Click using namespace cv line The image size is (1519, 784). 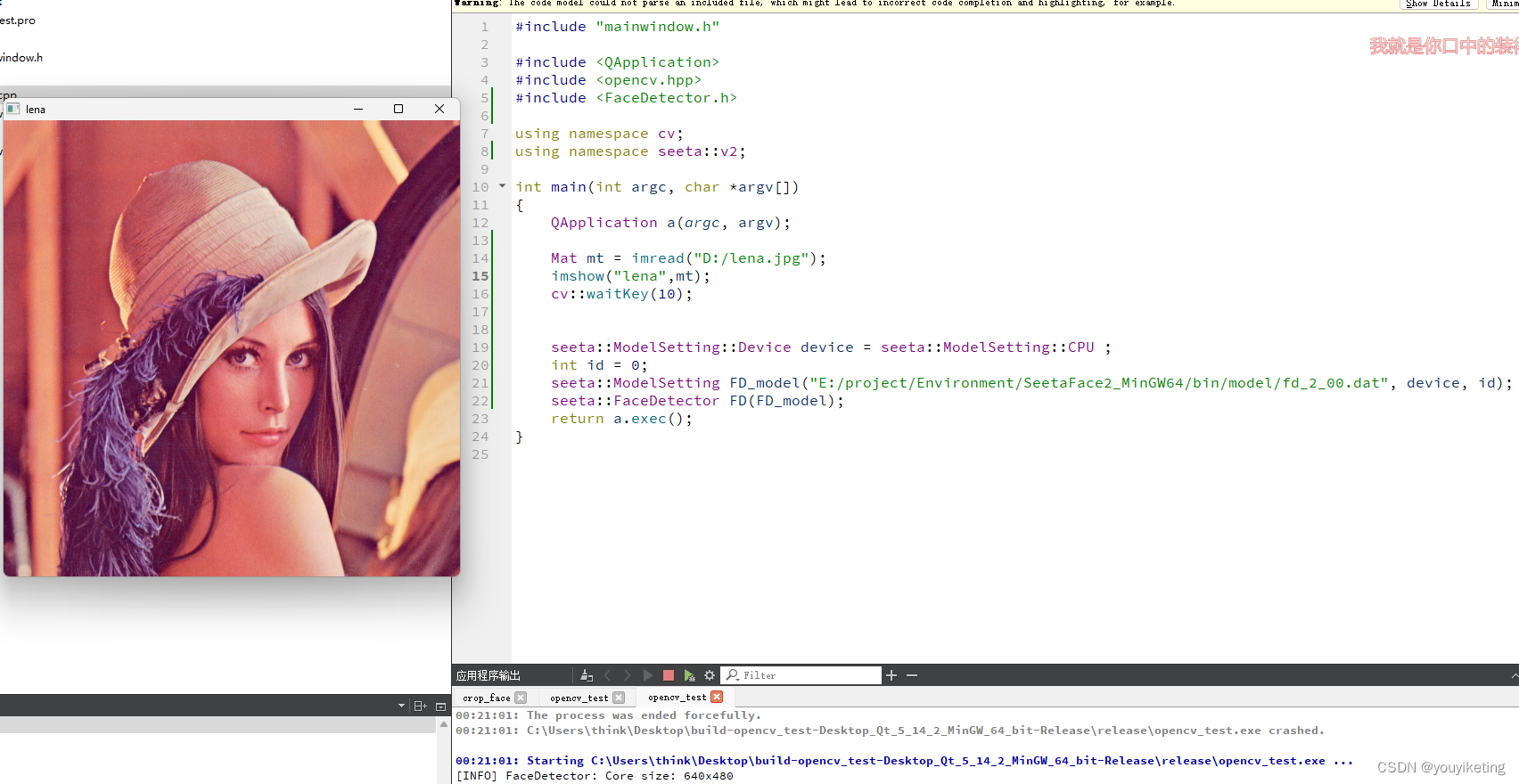(599, 134)
